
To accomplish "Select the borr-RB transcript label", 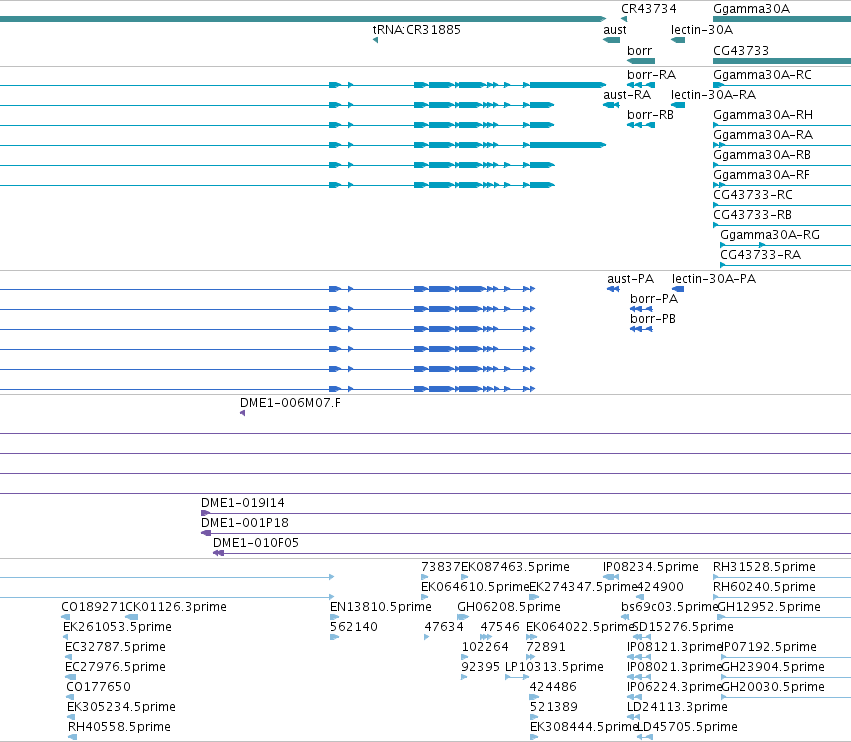I will pos(650,115).
